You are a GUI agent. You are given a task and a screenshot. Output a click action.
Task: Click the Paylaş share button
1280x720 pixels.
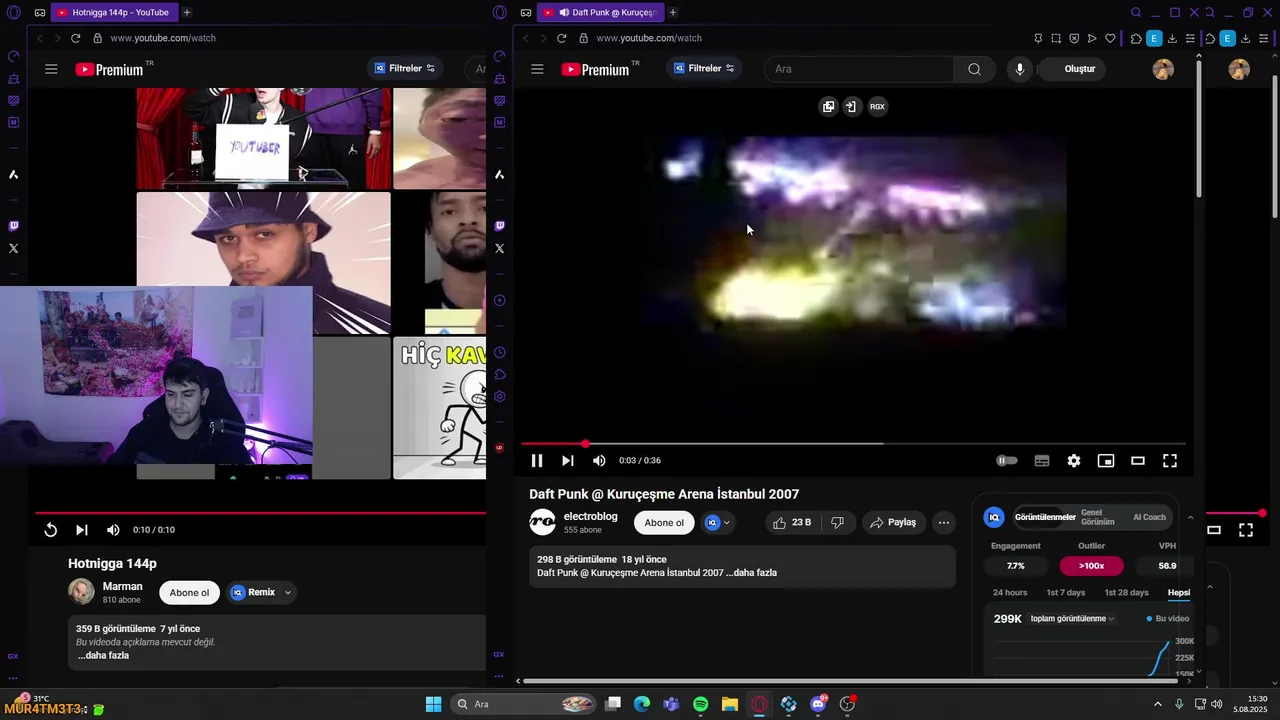pos(893,522)
